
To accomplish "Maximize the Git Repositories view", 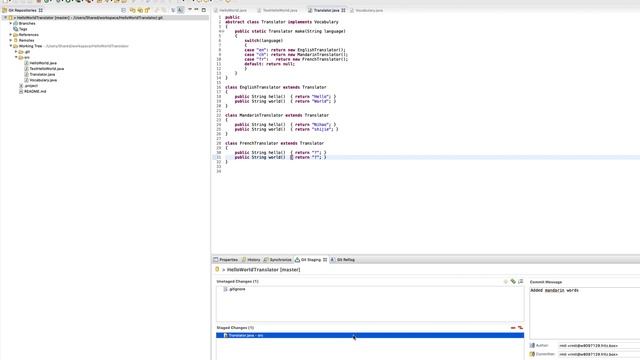I will click(204, 10).
